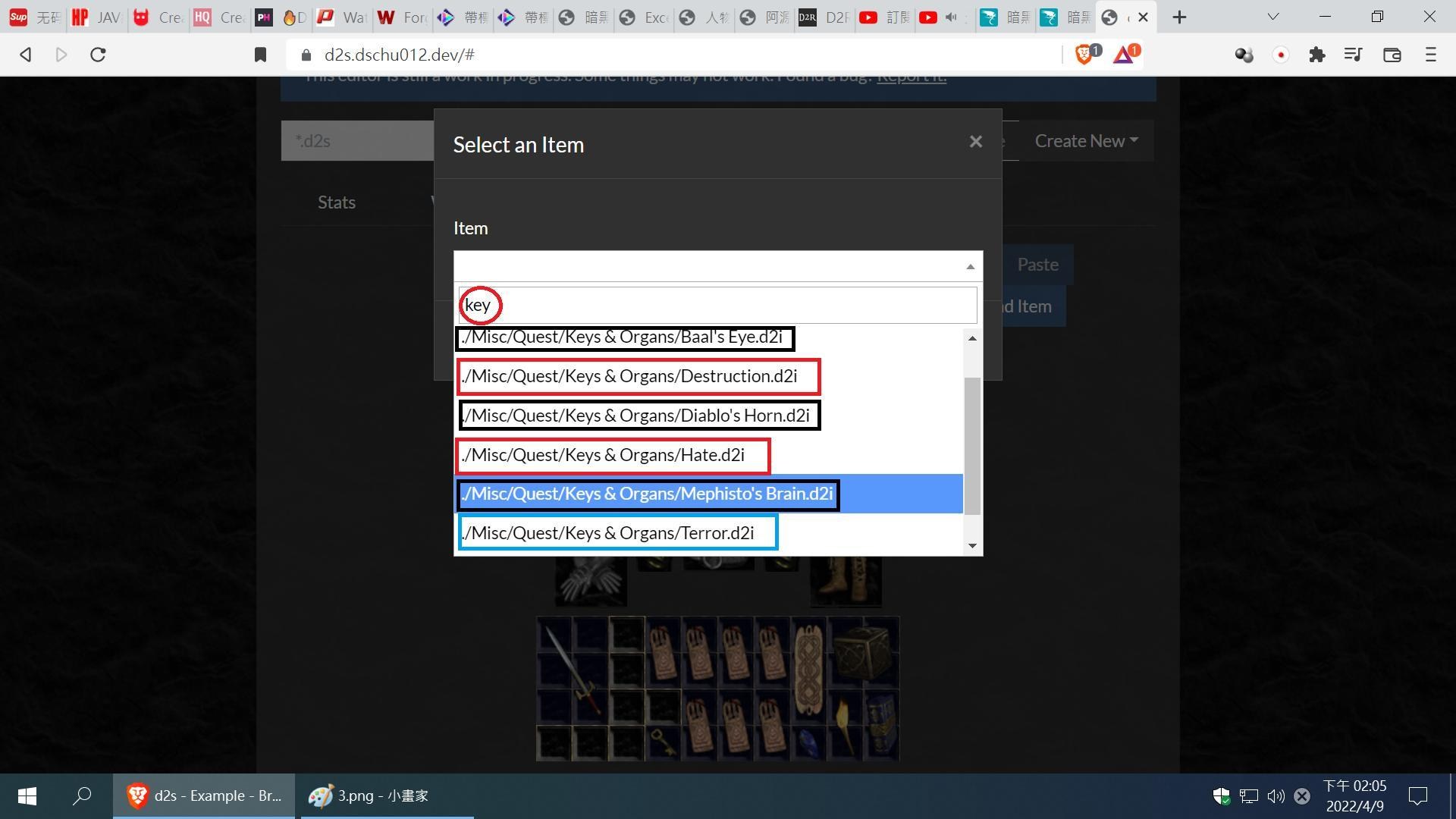
Task: Click the Brave Rewards triangle icon
Action: 1124,55
